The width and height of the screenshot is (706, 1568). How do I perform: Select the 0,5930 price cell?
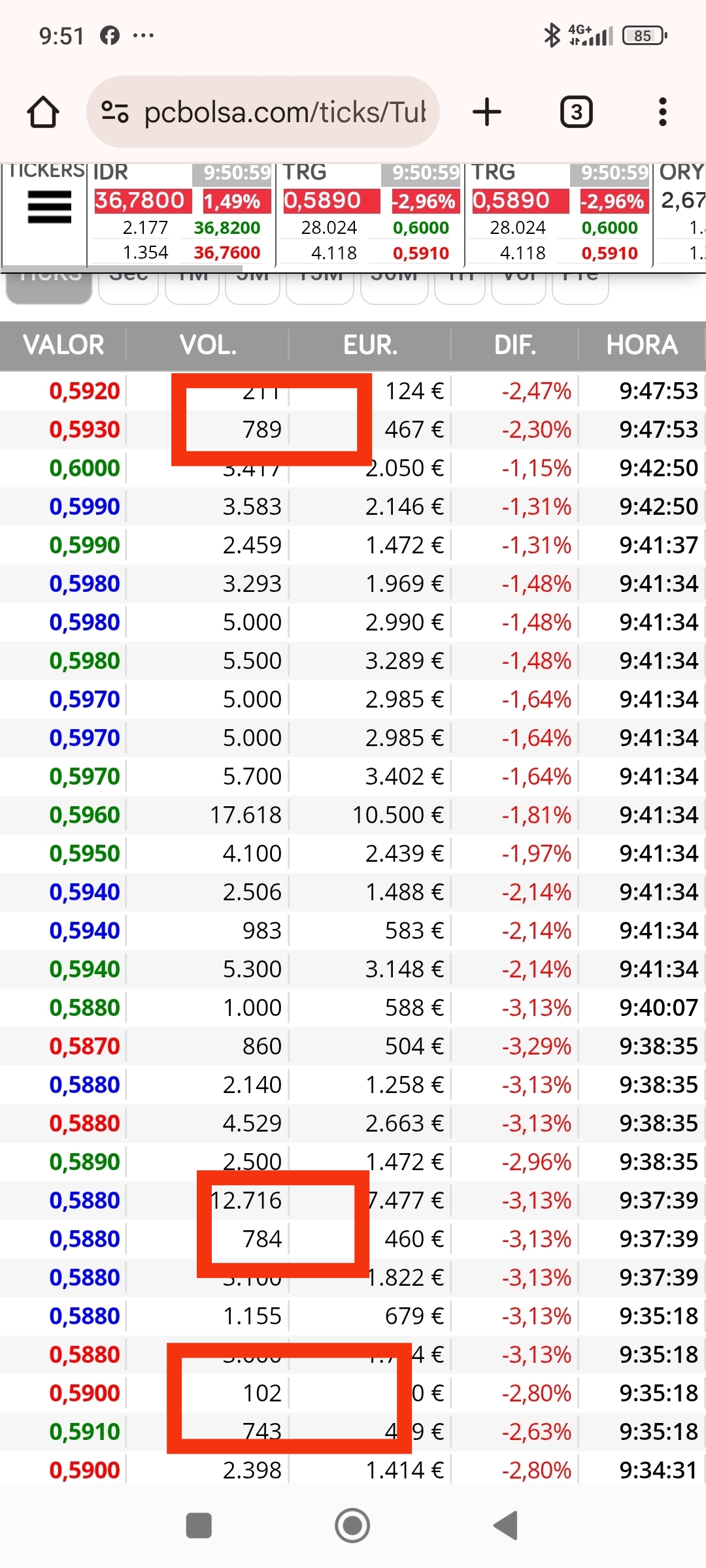[84, 429]
